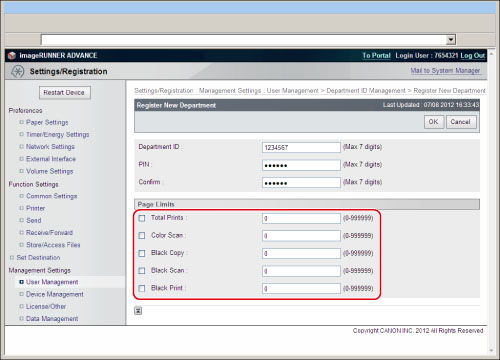Open Common Settings in the sidebar
This screenshot has height=360, width=500.
click(52, 196)
